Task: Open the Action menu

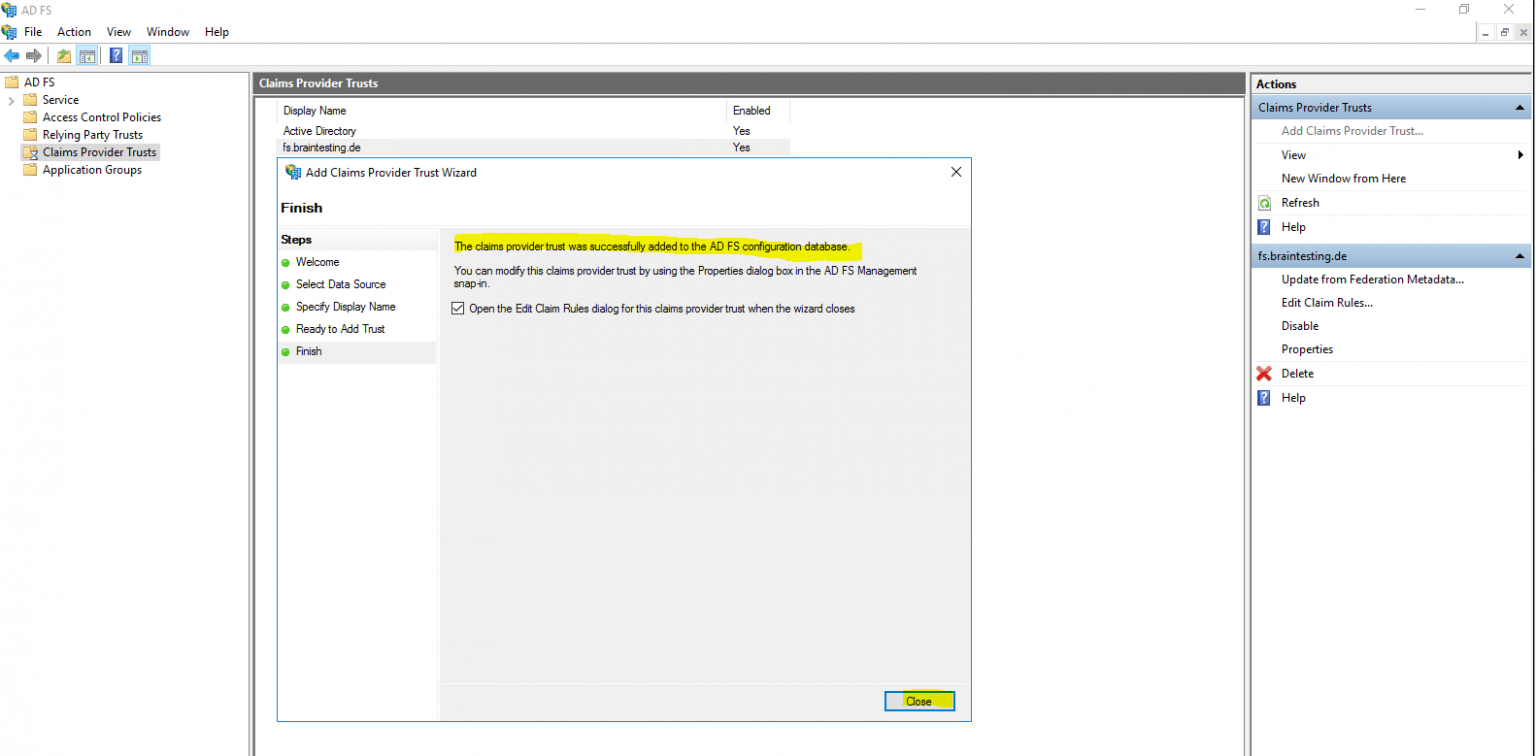Action: tap(74, 31)
